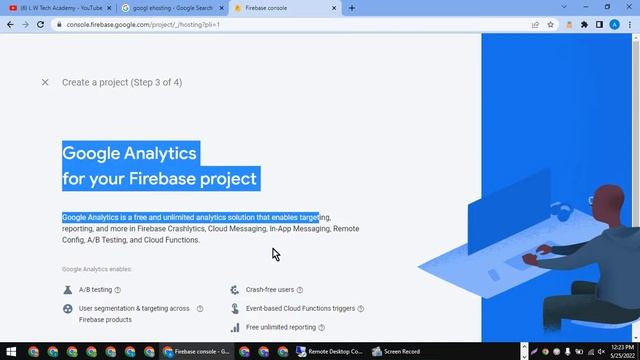The height and width of the screenshot is (360, 640).
Task: Toggle the Chrome side panel
Action: (x=599, y=25)
